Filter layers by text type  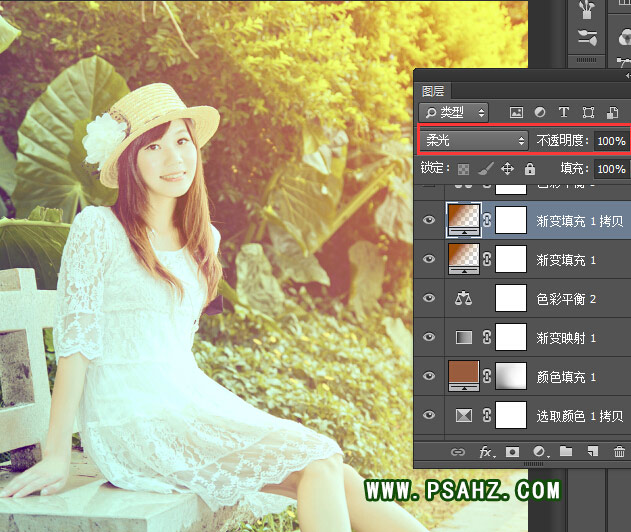click(x=564, y=112)
